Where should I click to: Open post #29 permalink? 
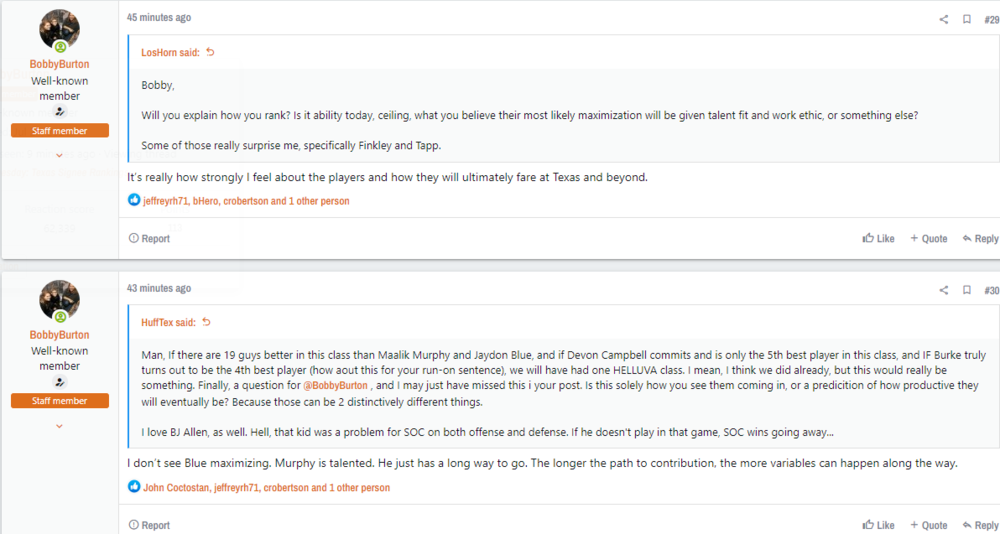pos(991,19)
